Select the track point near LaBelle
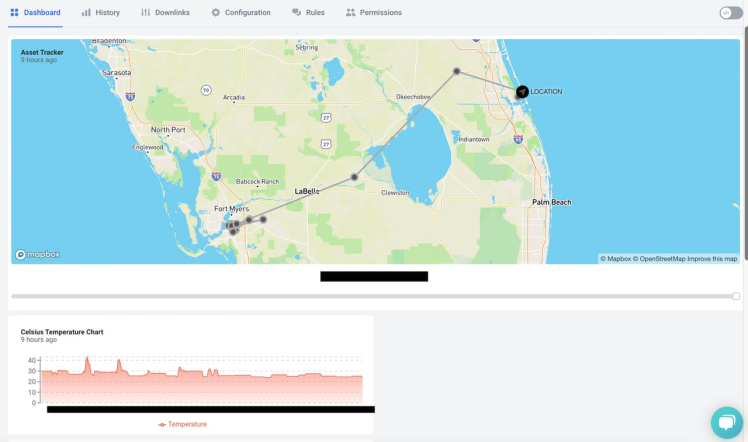748x442 pixels. point(354,177)
